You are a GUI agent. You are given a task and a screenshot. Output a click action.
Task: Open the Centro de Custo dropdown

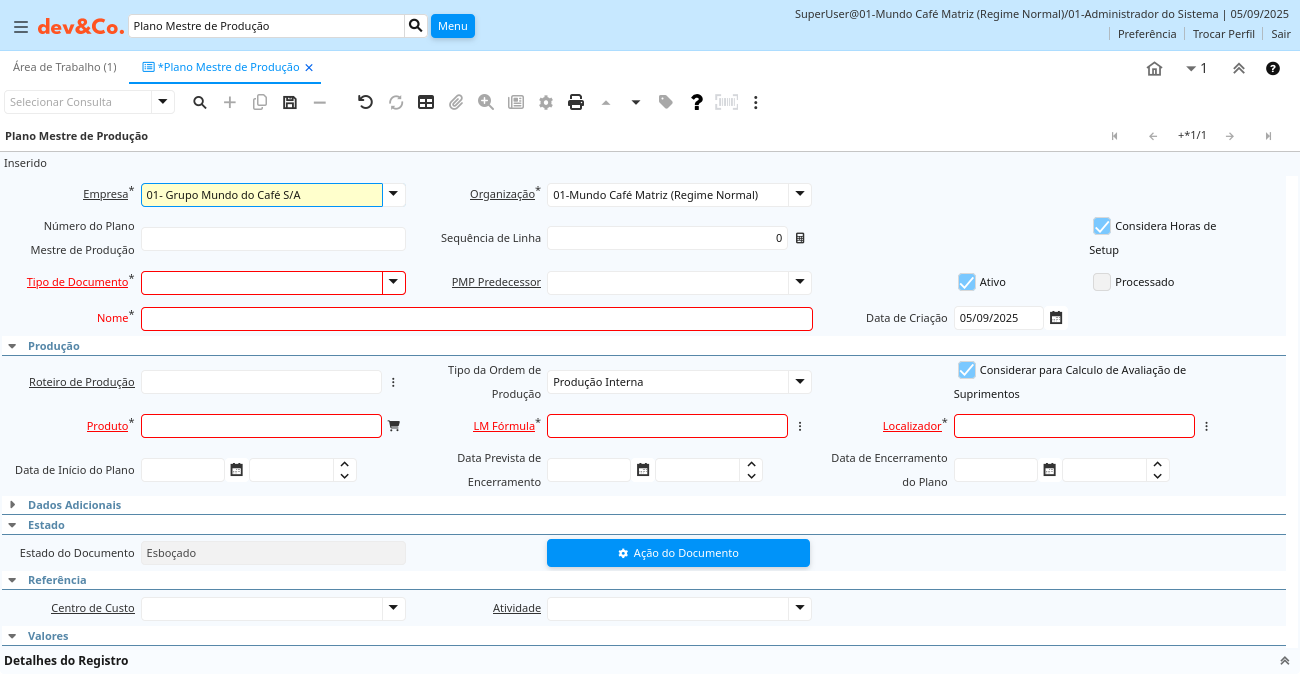tap(394, 608)
